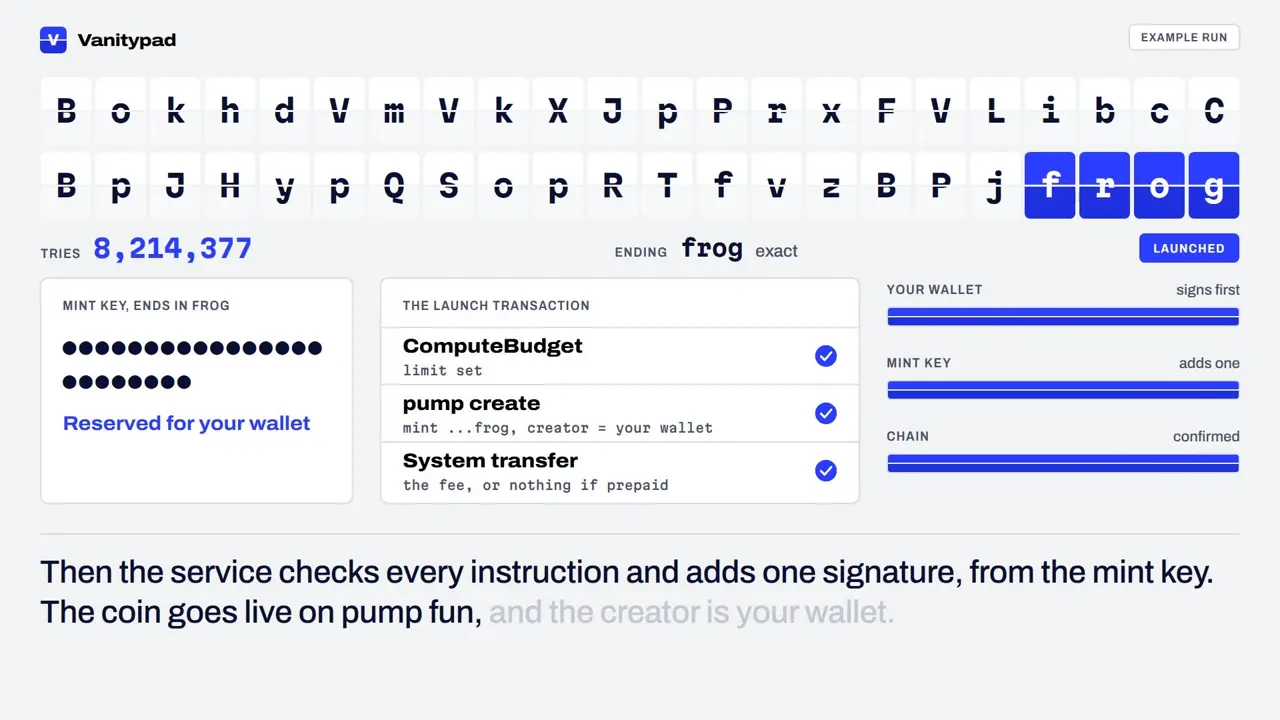1280x720 pixels.
Task: Click the Vanitypad brand name
Action: tap(126, 40)
